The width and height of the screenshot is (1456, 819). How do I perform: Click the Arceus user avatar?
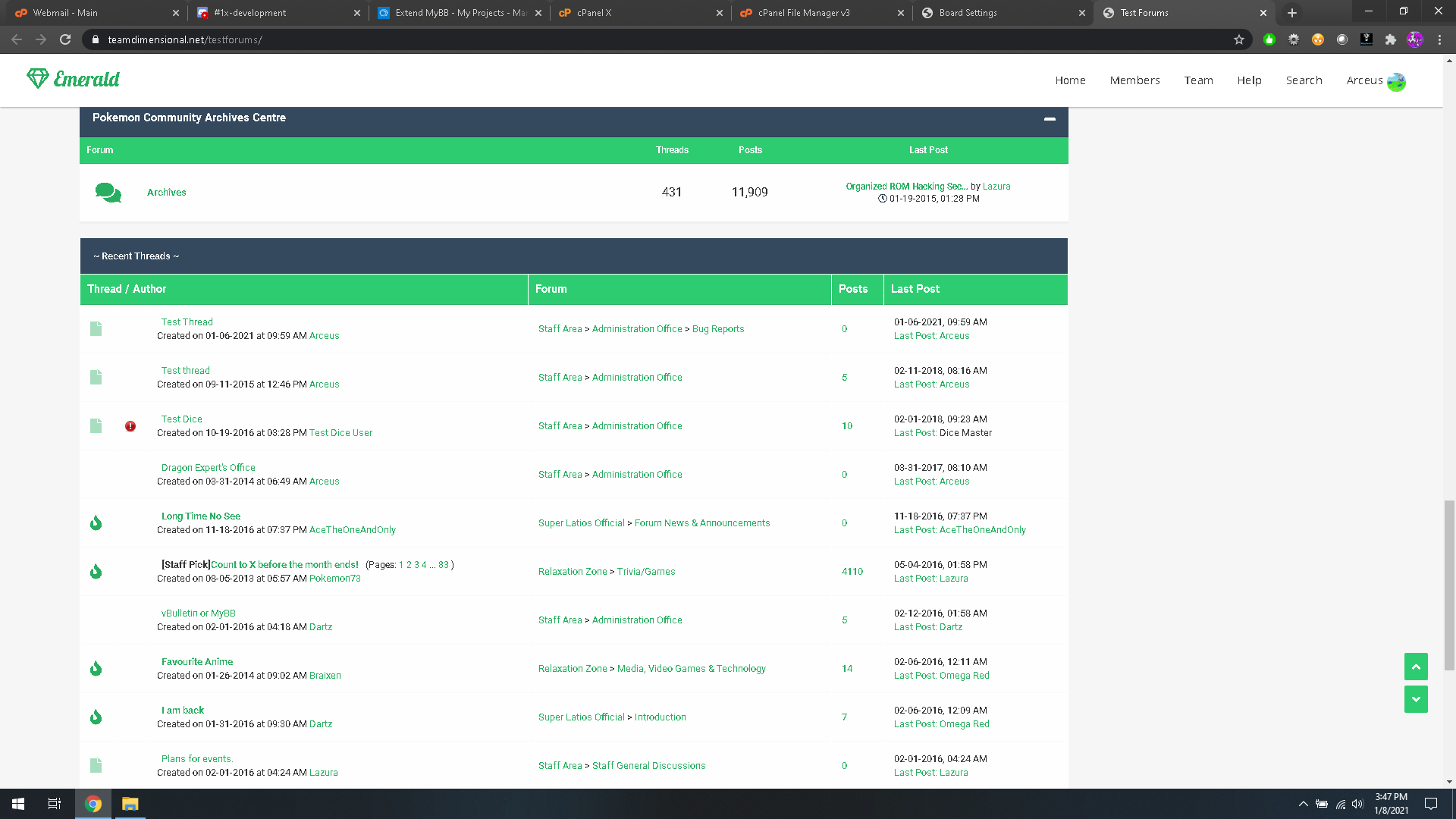point(1396,81)
